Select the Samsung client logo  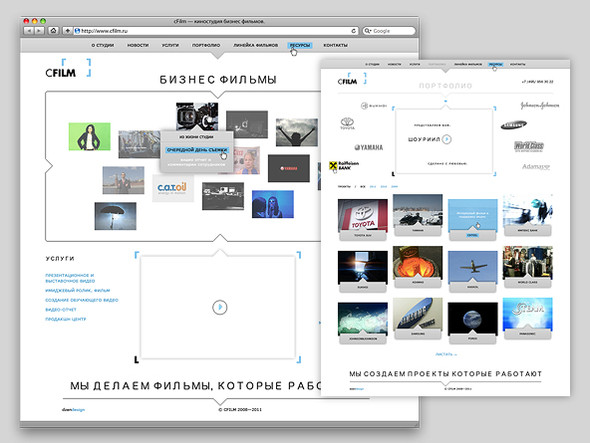pos(514,125)
